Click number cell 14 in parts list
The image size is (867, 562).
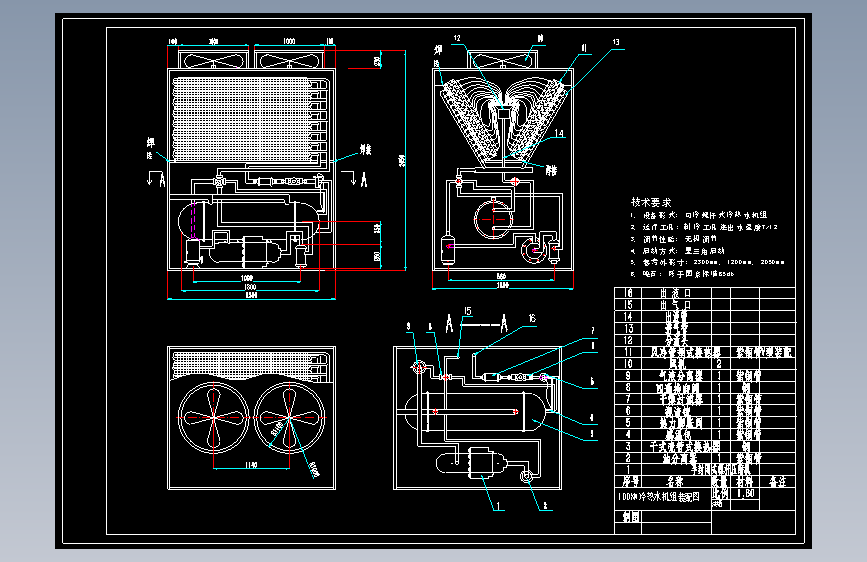(x=628, y=316)
